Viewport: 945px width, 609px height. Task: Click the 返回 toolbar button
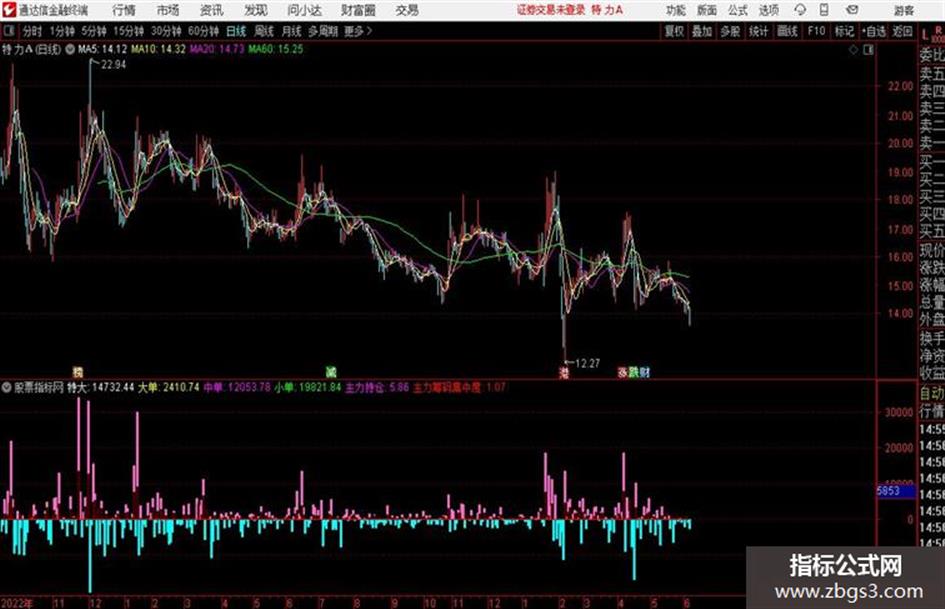[902, 31]
